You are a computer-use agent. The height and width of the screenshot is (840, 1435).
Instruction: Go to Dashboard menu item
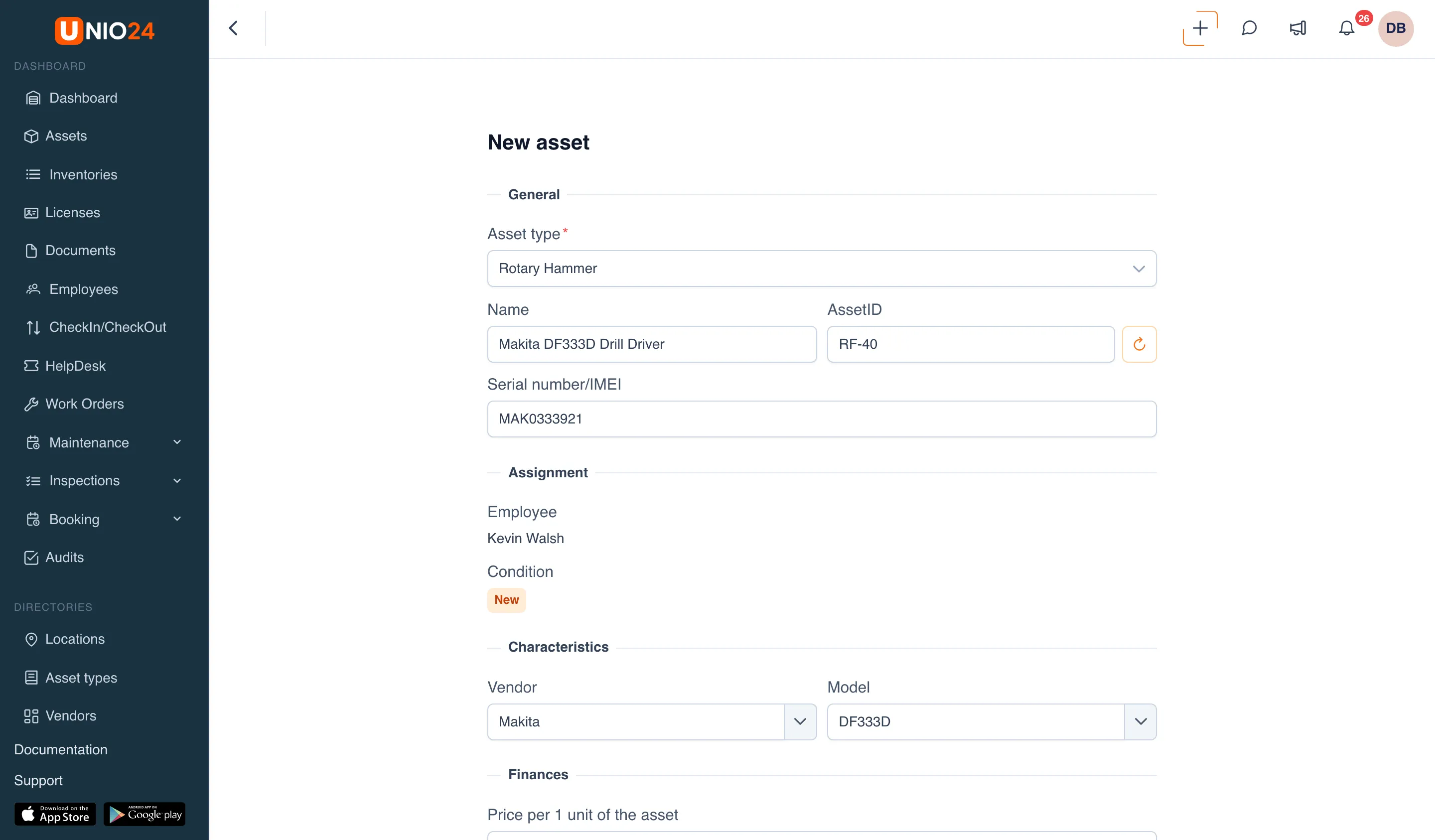(83, 98)
